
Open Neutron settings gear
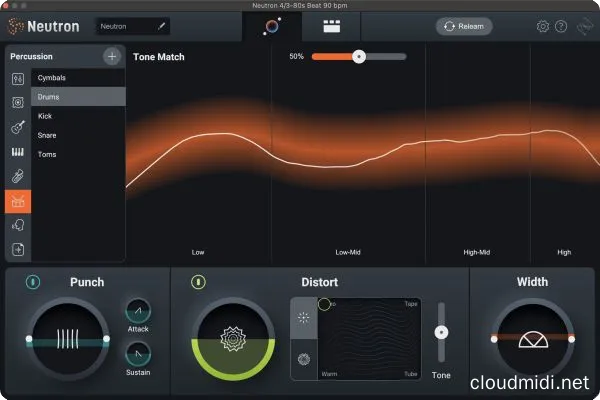tap(543, 26)
